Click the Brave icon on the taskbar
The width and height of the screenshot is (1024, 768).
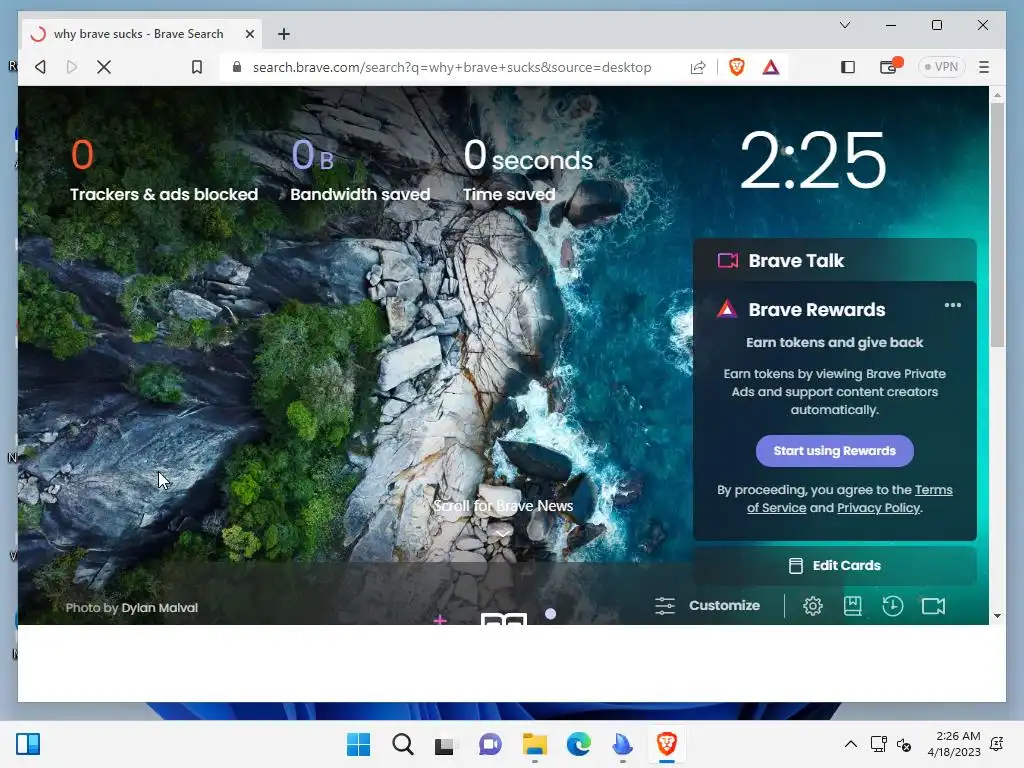(667, 744)
